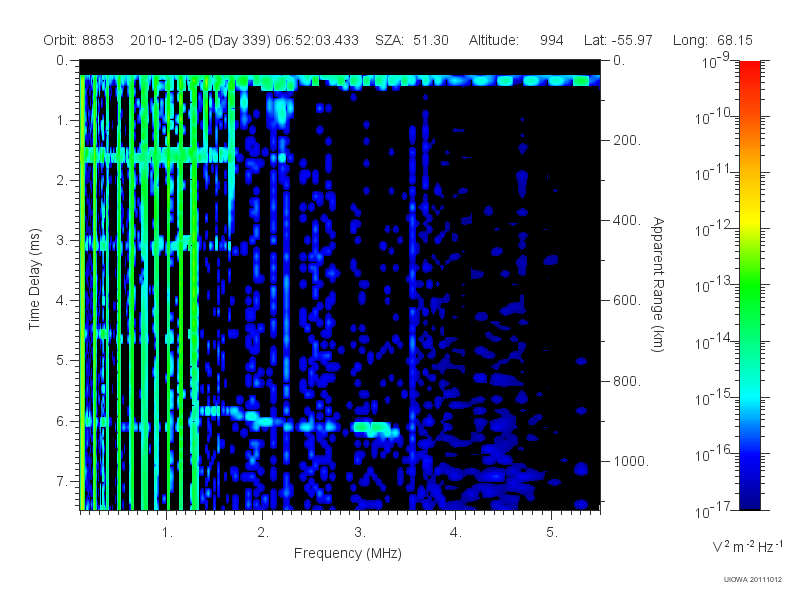Screen dimensions: 800x600
Task: Click the timestamp '06:52:03.433'
Action: (x=317, y=40)
